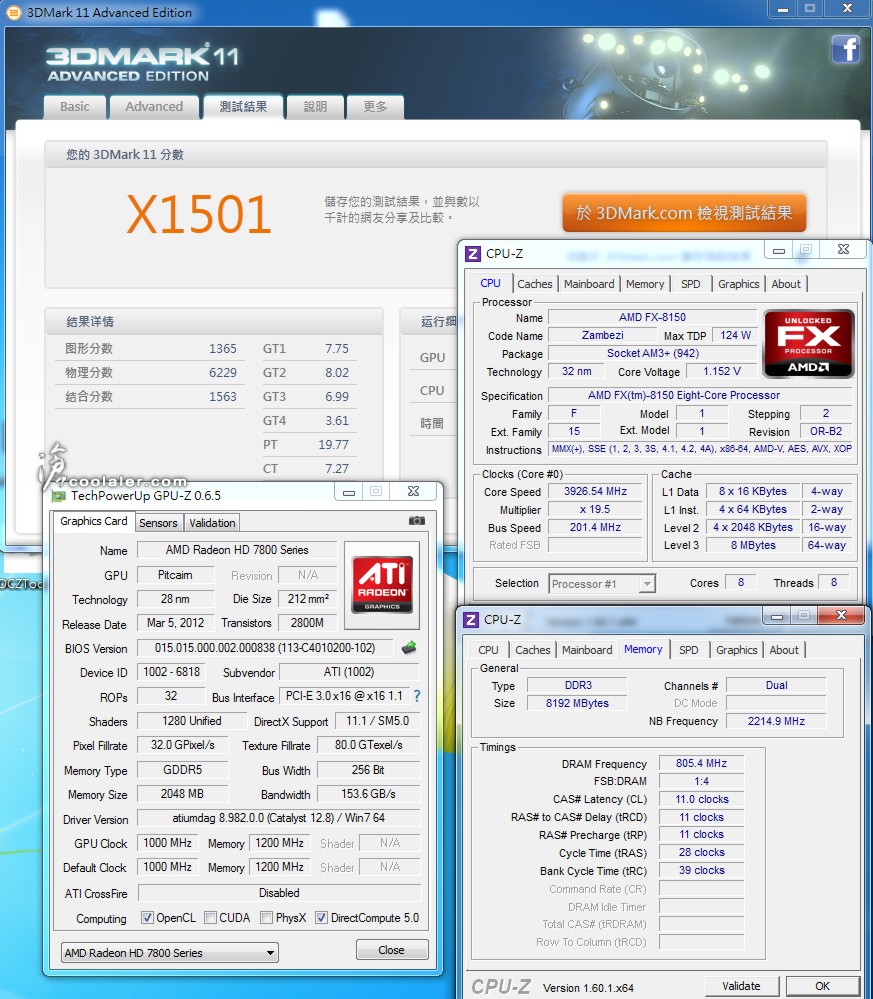The width and height of the screenshot is (873, 999).
Task: Toggle the DirectCompute 5.0 checkbox
Action: [x=322, y=917]
